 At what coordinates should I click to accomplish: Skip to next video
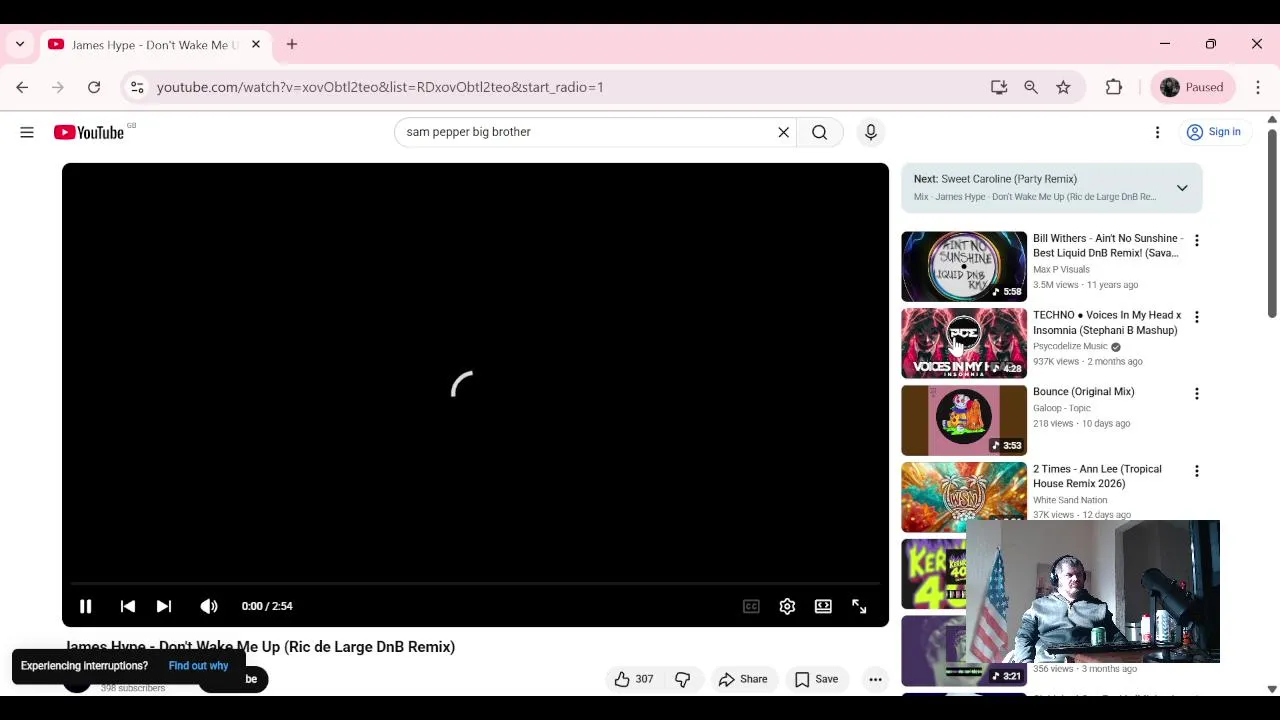click(x=164, y=606)
